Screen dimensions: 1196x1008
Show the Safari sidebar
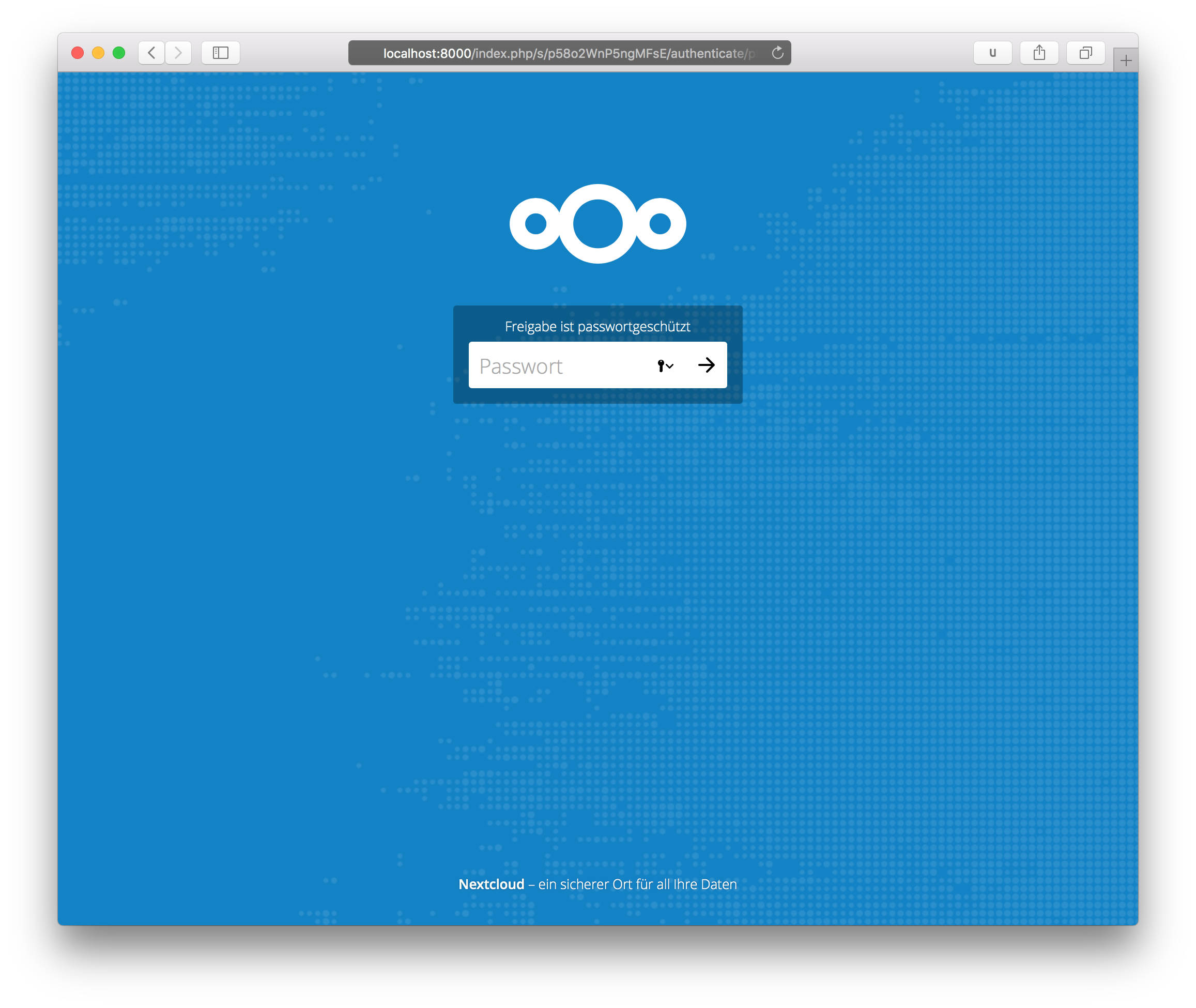tap(221, 53)
